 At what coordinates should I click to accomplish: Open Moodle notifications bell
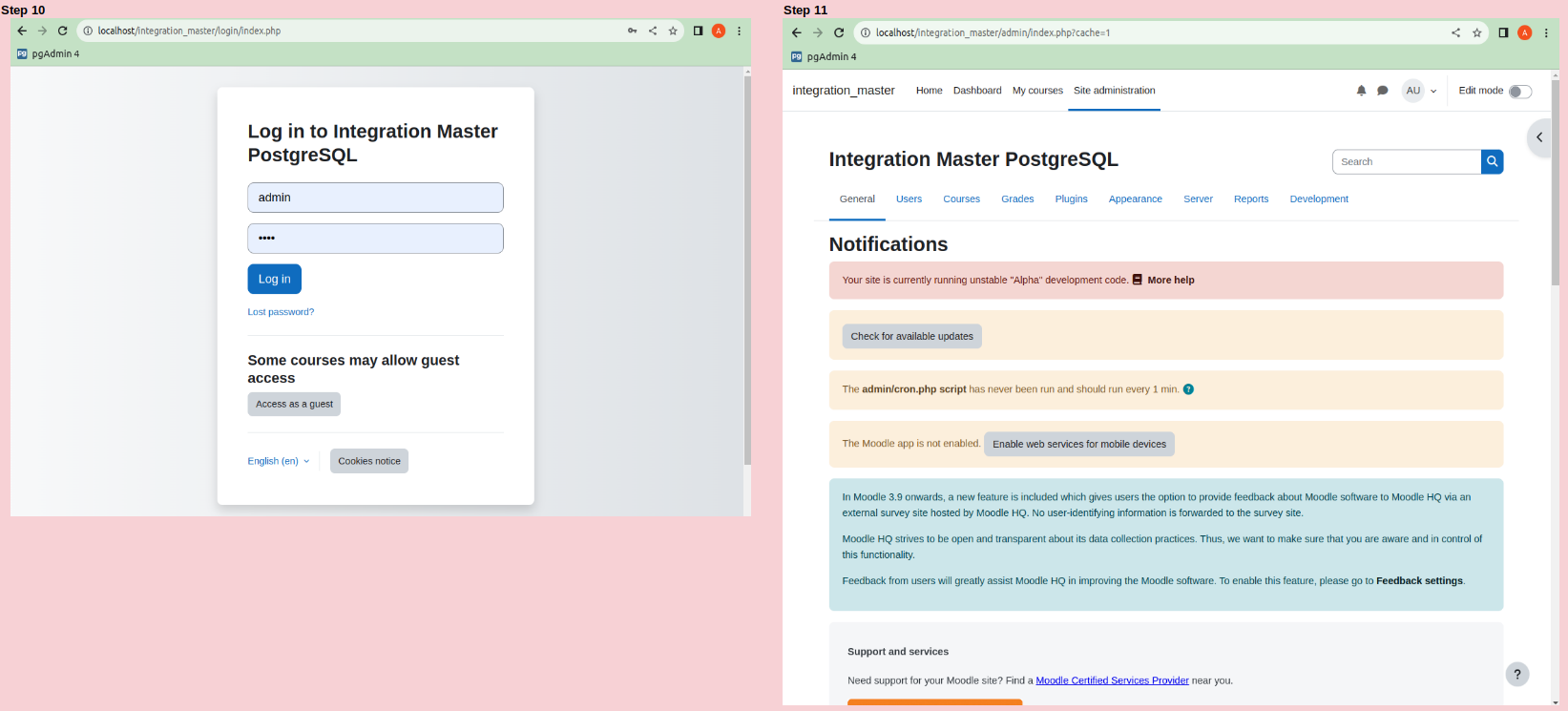pyautogui.click(x=1361, y=91)
